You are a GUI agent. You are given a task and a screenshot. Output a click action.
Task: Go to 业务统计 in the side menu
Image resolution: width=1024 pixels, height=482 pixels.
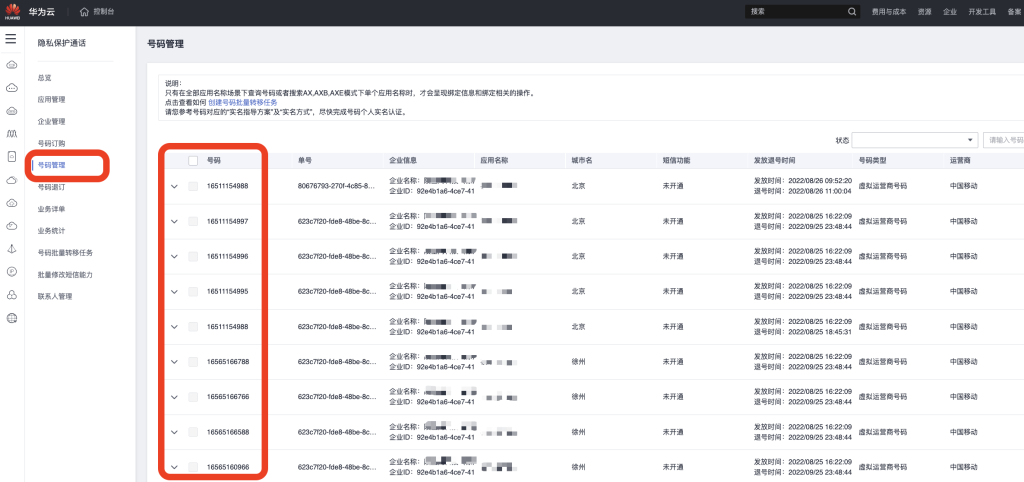click(x=51, y=230)
